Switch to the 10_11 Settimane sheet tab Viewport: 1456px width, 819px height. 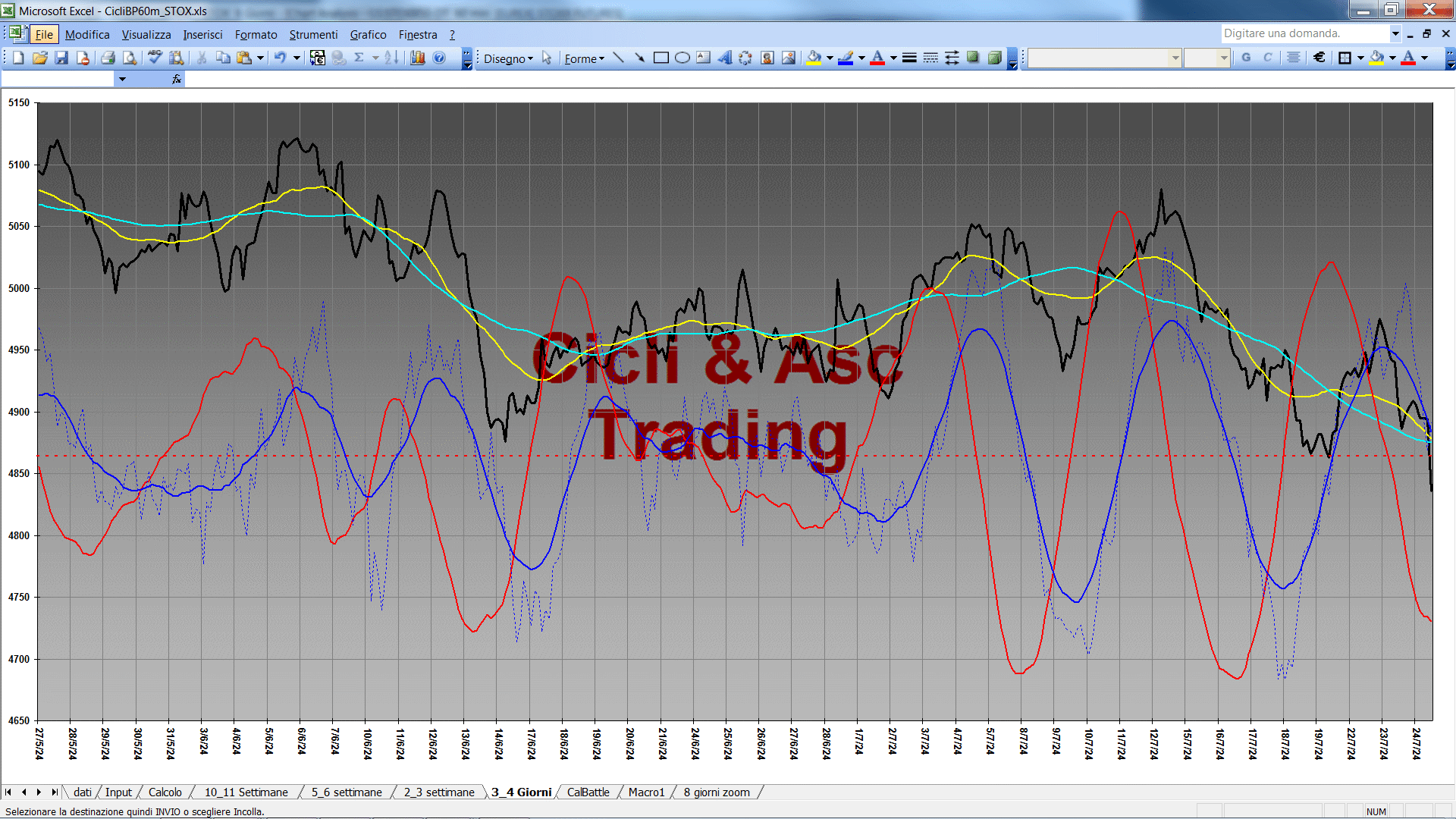click(x=246, y=792)
